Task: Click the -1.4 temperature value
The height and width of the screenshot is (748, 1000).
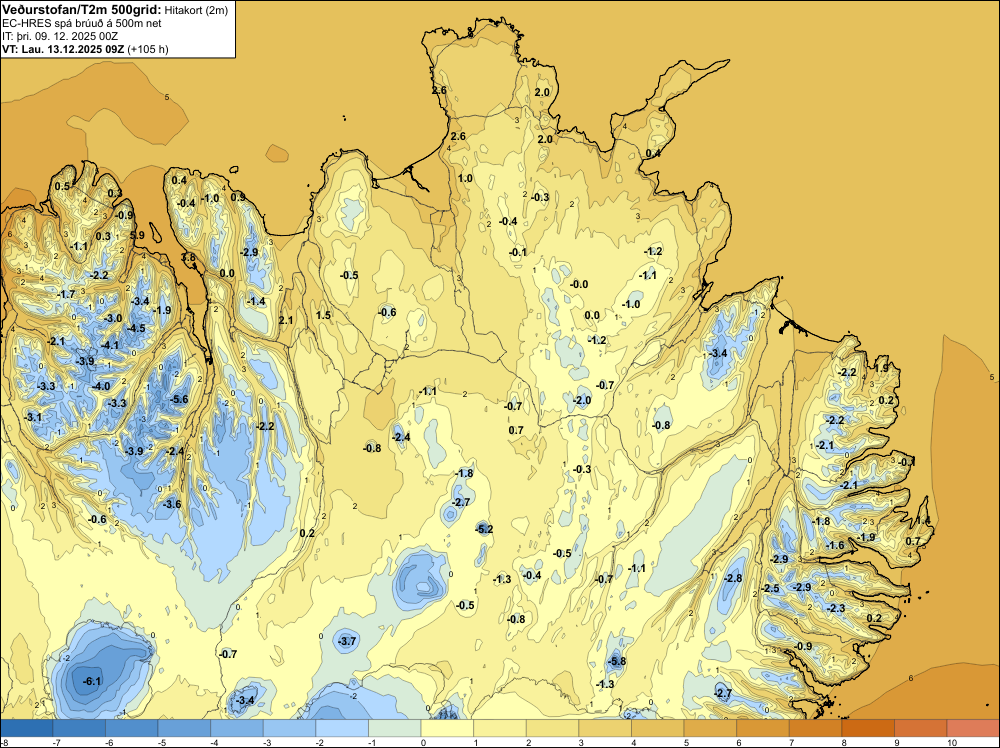Action: (256, 301)
